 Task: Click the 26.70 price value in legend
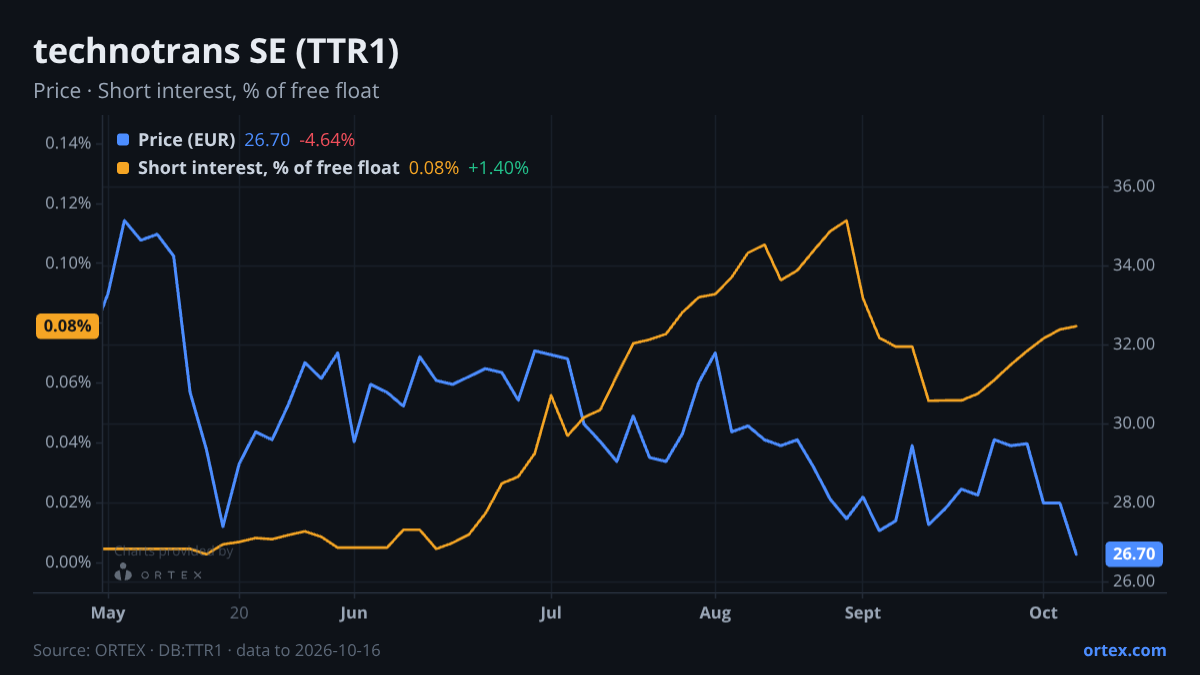[x=267, y=140]
